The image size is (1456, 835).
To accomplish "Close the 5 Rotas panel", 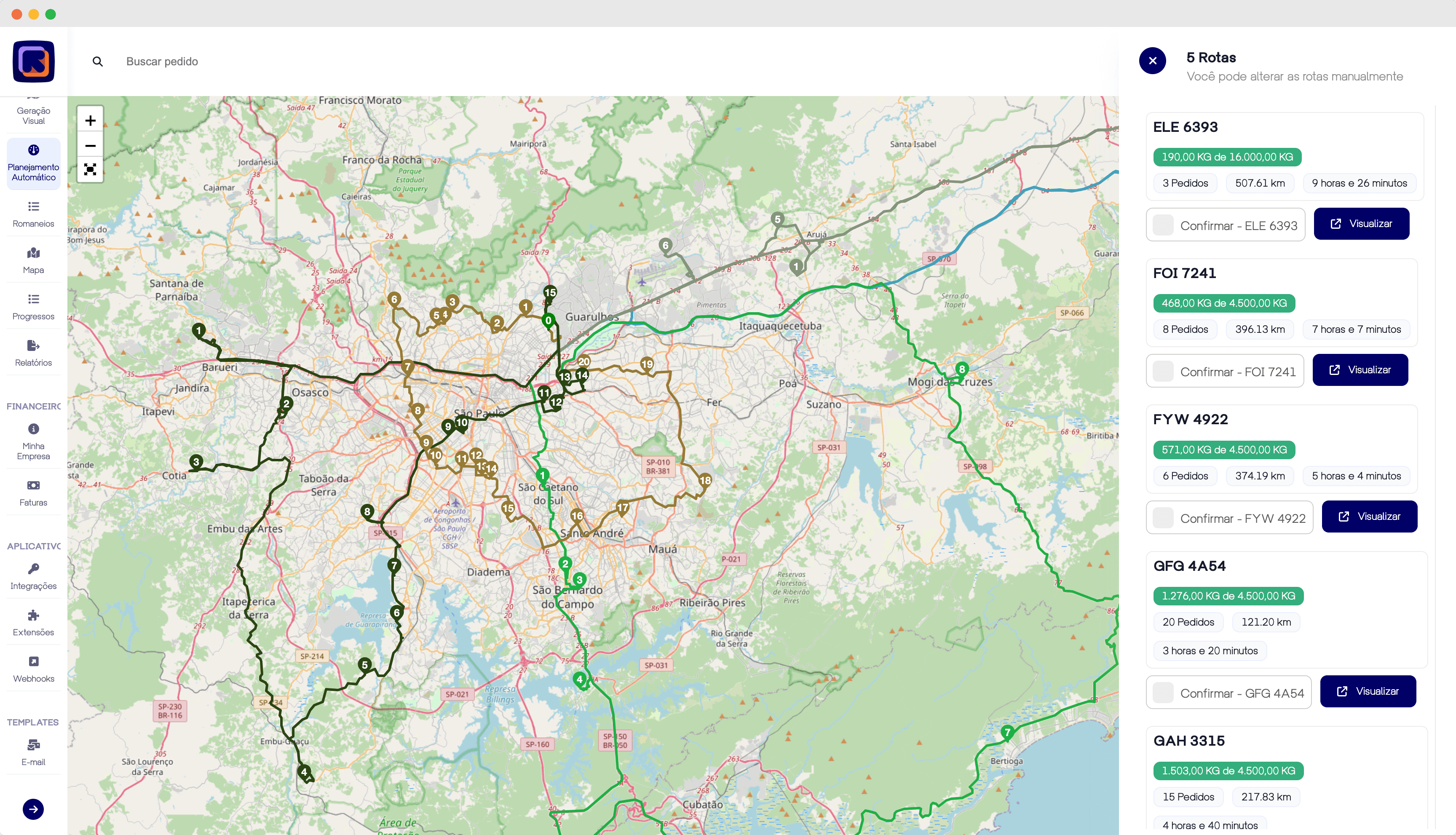I will click(x=1152, y=61).
